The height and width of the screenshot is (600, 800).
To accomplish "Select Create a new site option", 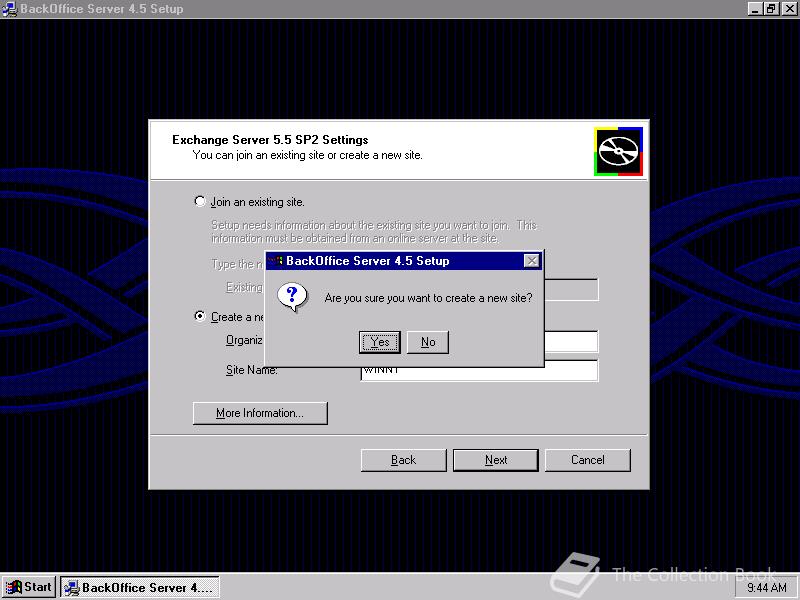I will [x=199, y=316].
